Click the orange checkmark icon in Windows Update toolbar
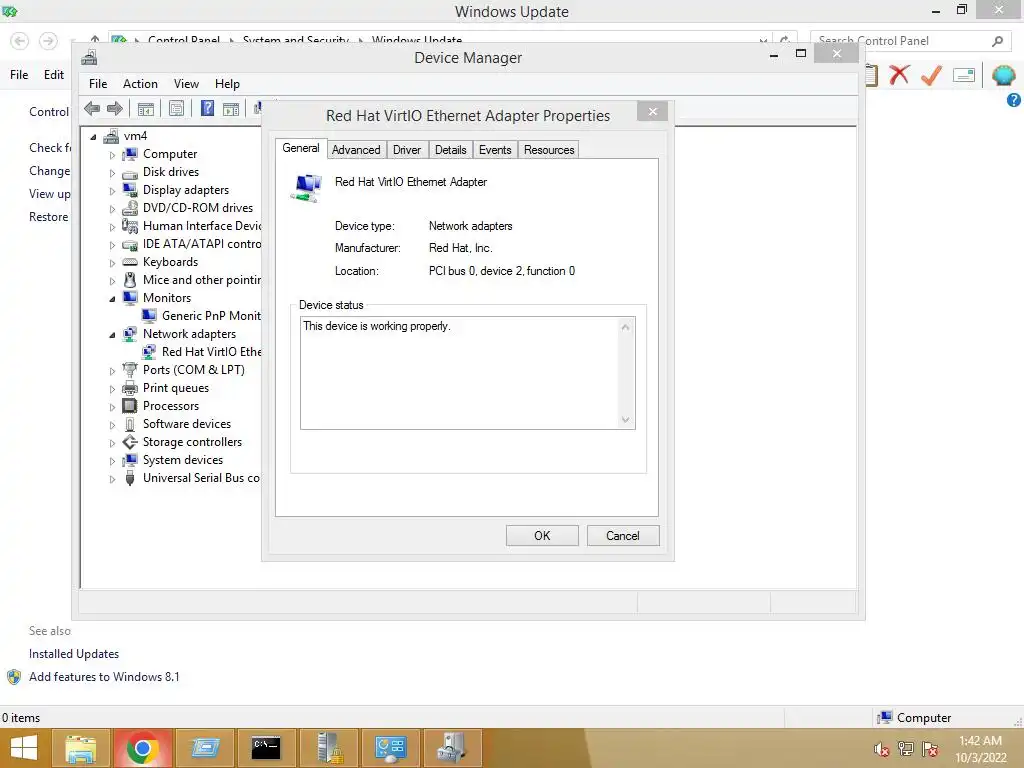The height and width of the screenshot is (768, 1024). tap(931, 74)
